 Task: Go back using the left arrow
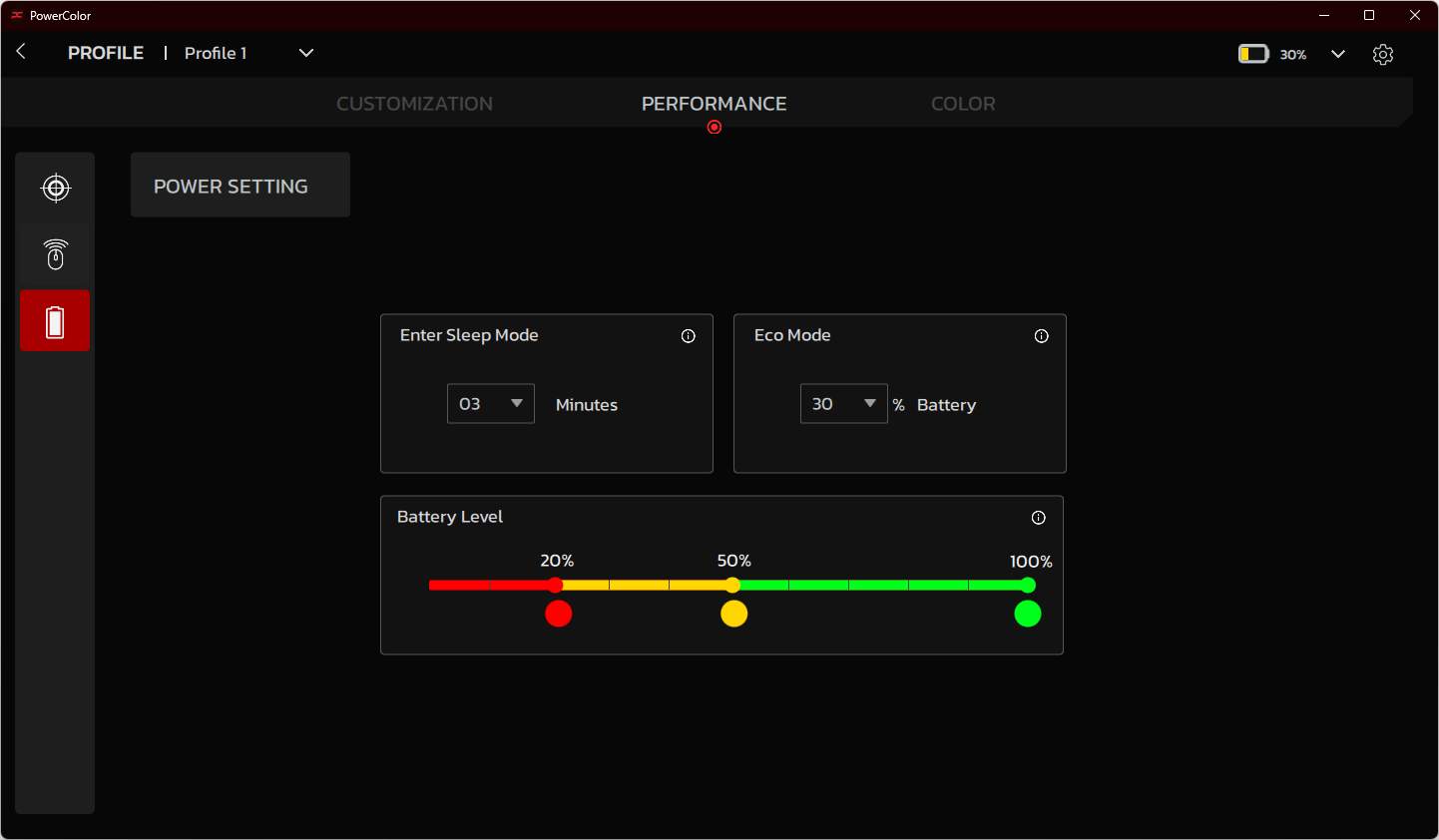[x=21, y=52]
